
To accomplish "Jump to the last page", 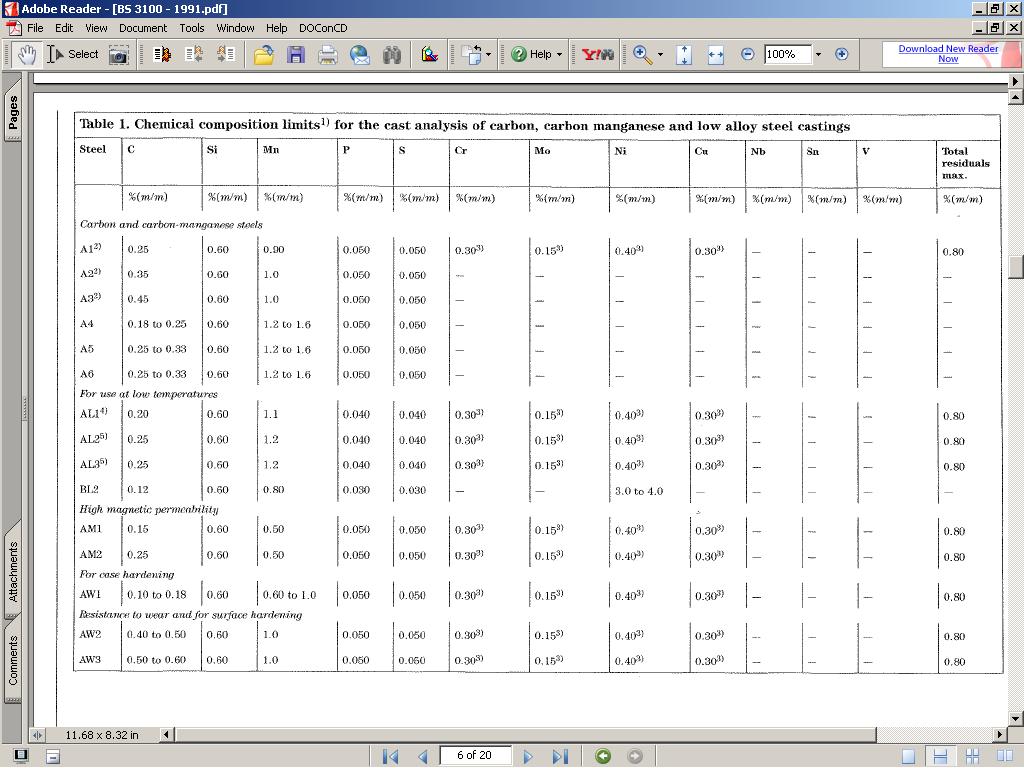I will (560, 756).
